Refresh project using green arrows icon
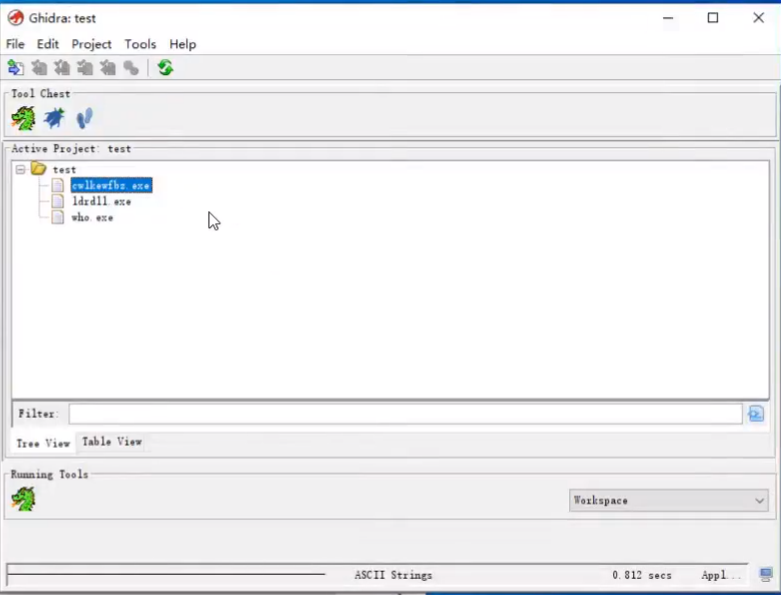781x595 pixels. click(x=165, y=67)
